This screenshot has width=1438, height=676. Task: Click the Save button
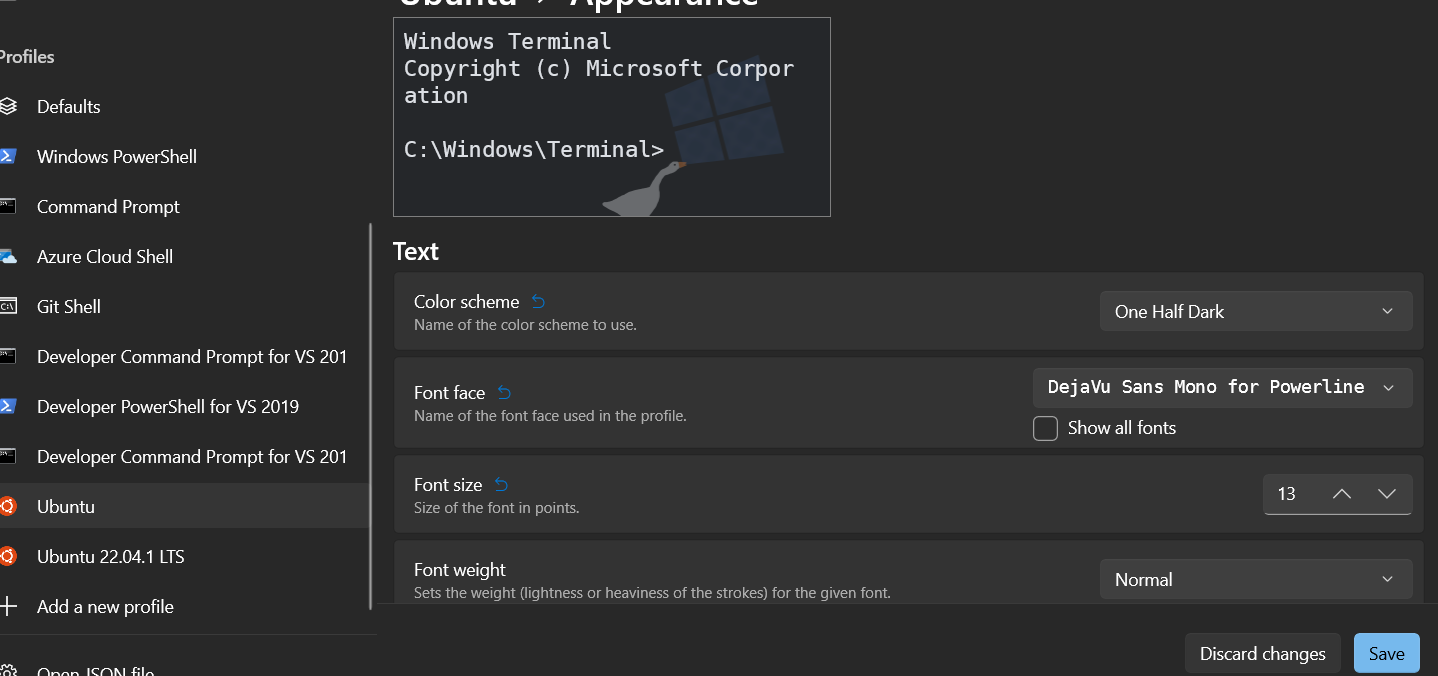[x=1386, y=654]
